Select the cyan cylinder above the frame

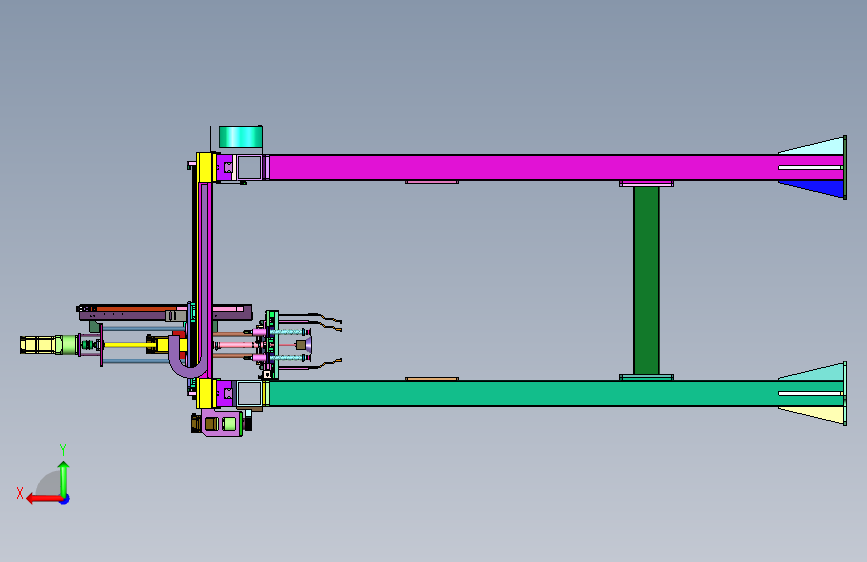click(241, 137)
